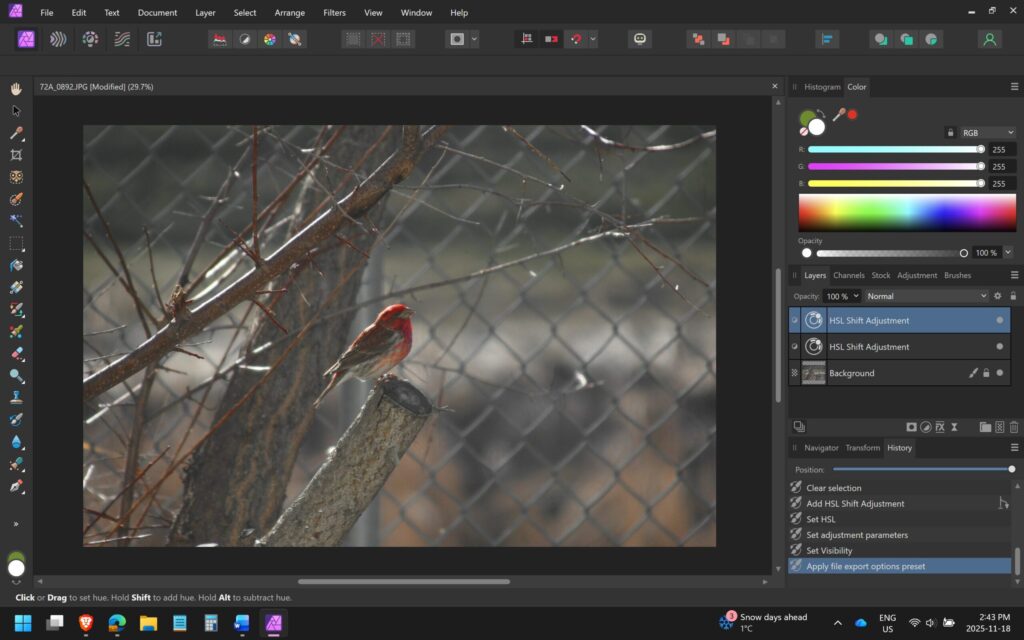Select the View hand tool
The height and width of the screenshot is (640, 1024).
[16, 89]
